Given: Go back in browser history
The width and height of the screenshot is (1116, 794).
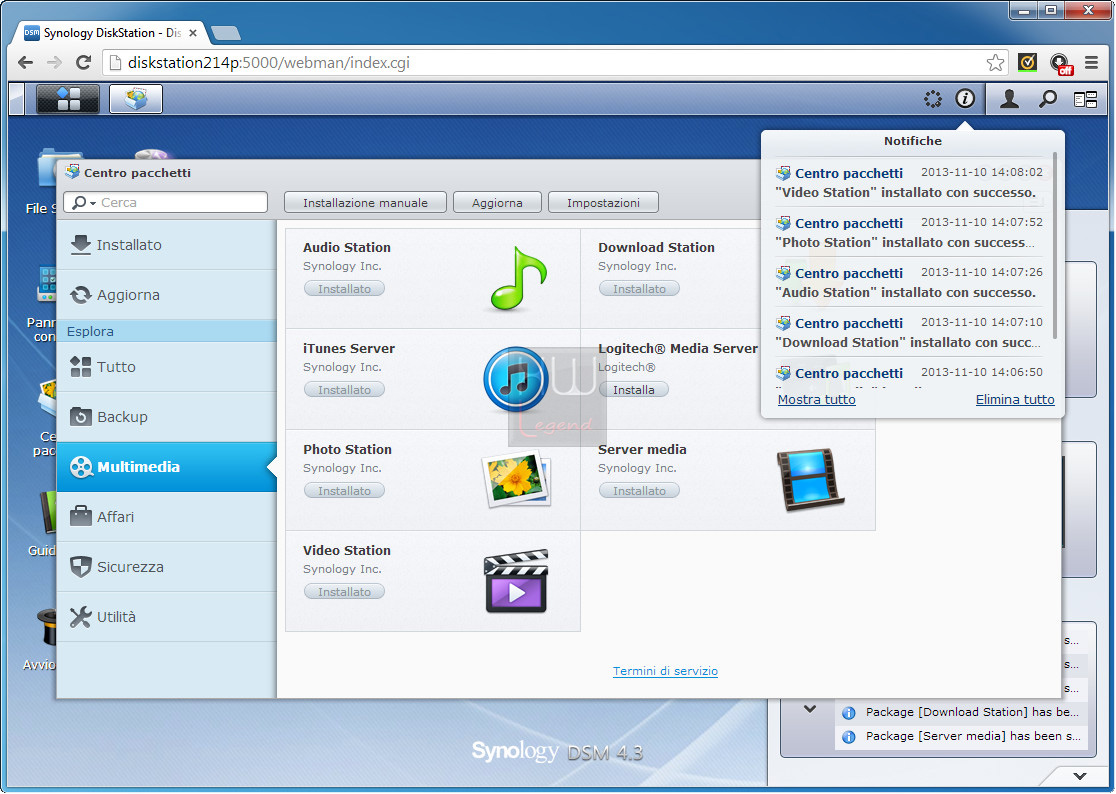Looking at the screenshot, I should coord(26,63).
